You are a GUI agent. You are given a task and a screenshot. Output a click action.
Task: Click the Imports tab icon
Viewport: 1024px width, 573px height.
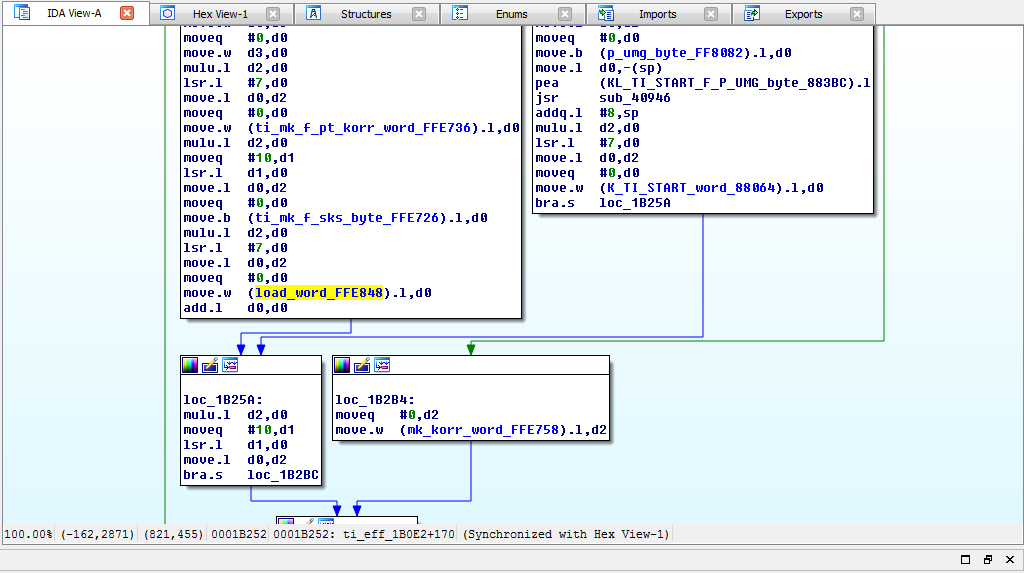tap(605, 13)
